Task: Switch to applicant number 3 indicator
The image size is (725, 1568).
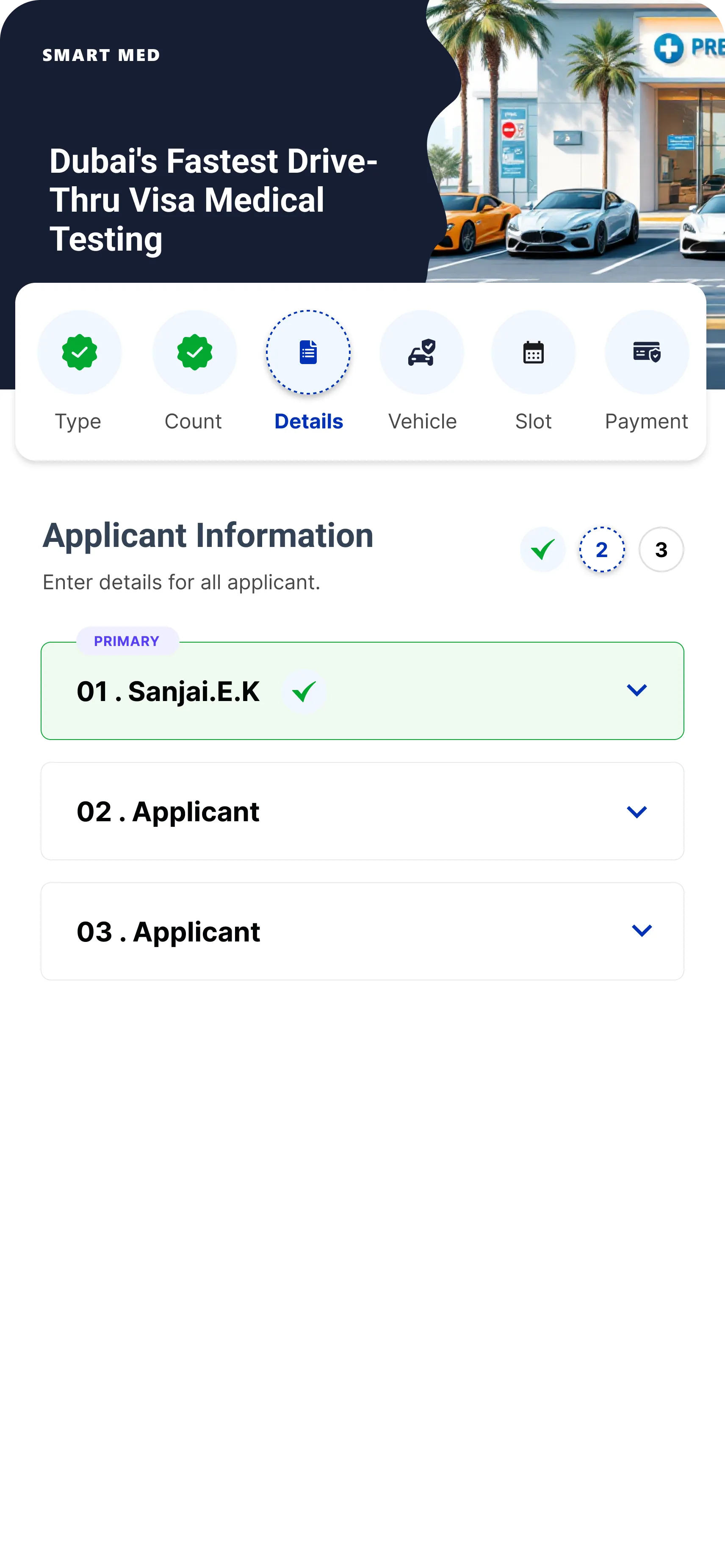Action: (x=661, y=549)
